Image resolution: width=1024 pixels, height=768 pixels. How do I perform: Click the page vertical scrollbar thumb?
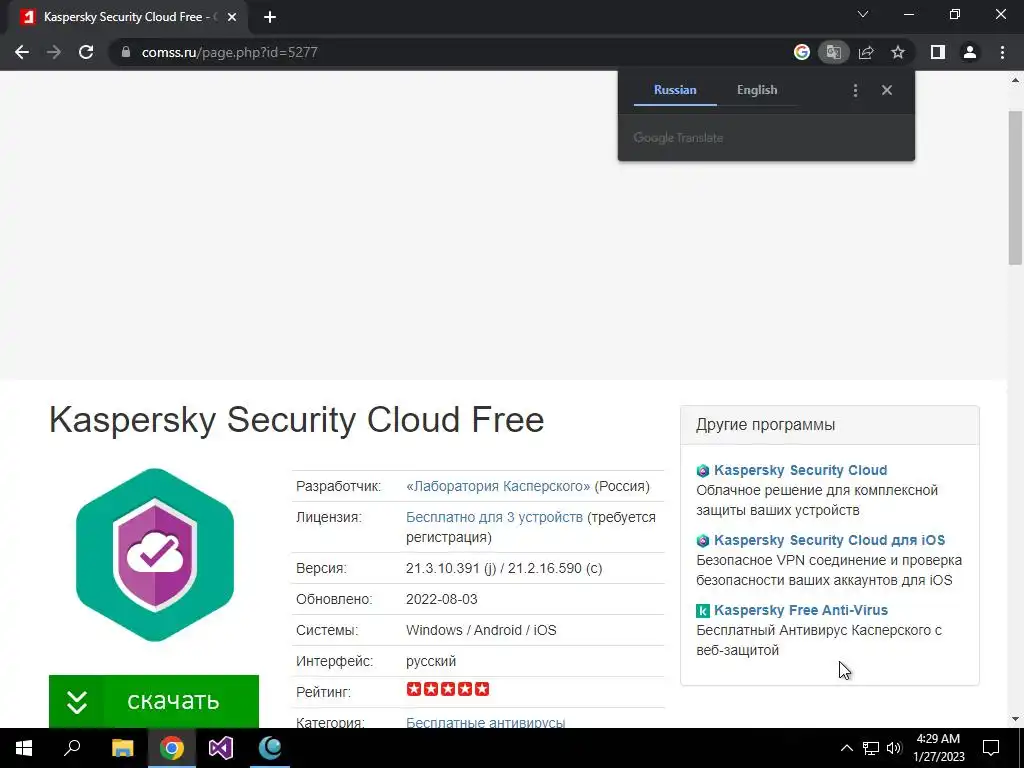(x=1016, y=187)
